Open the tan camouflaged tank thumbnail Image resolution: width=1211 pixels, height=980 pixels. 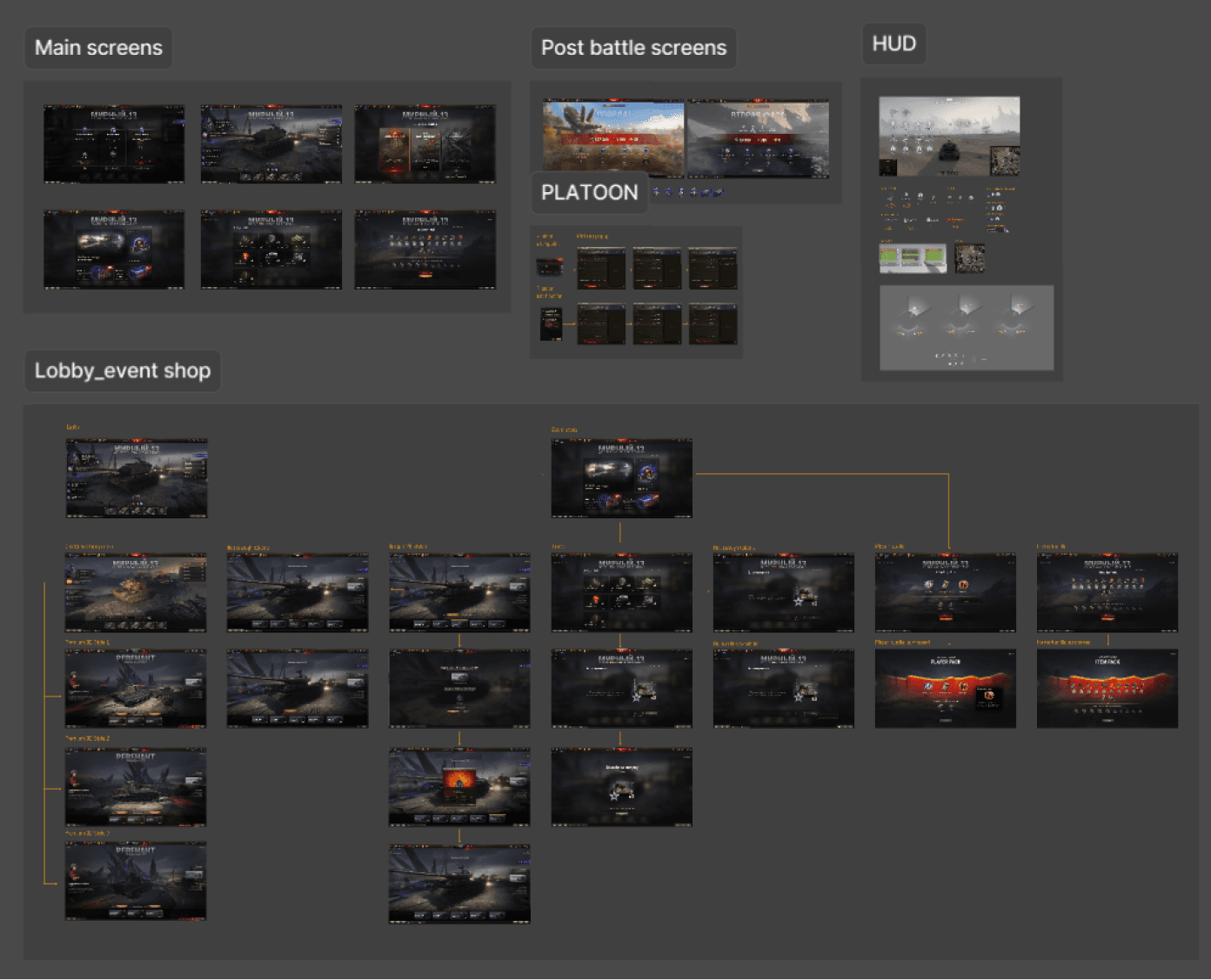[137, 592]
